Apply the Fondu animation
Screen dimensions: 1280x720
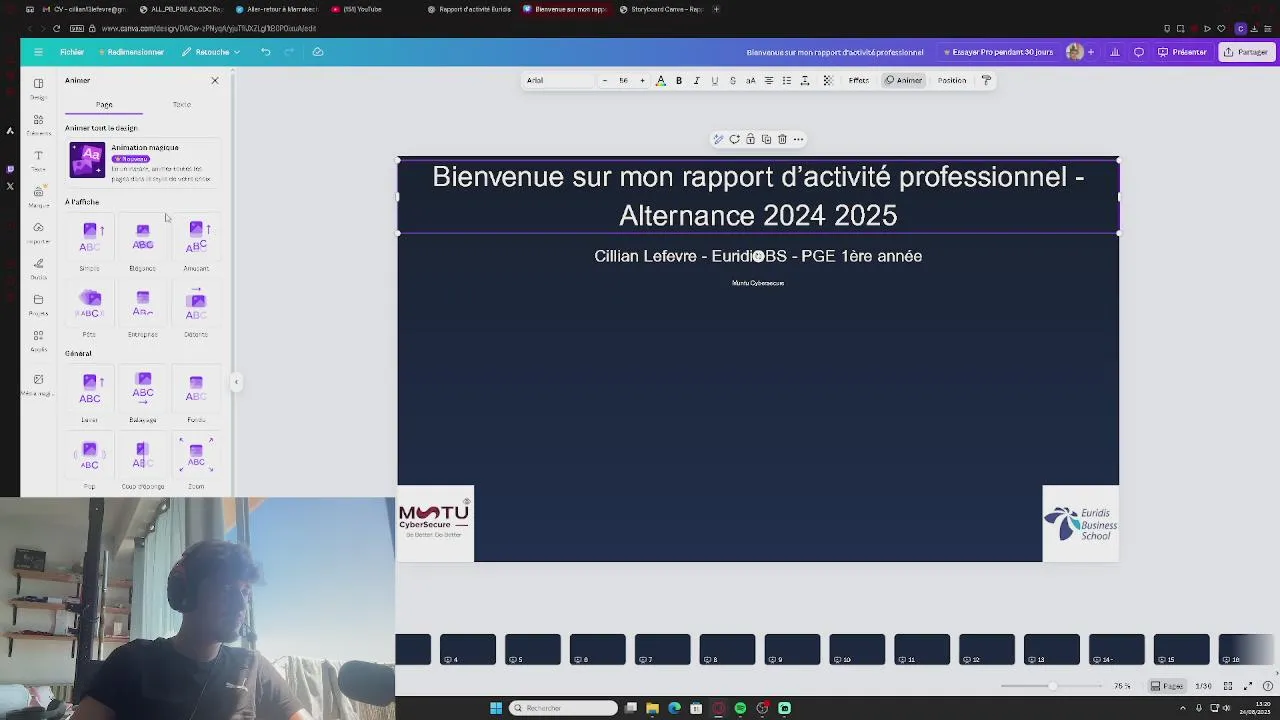click(x=196, y=396)
